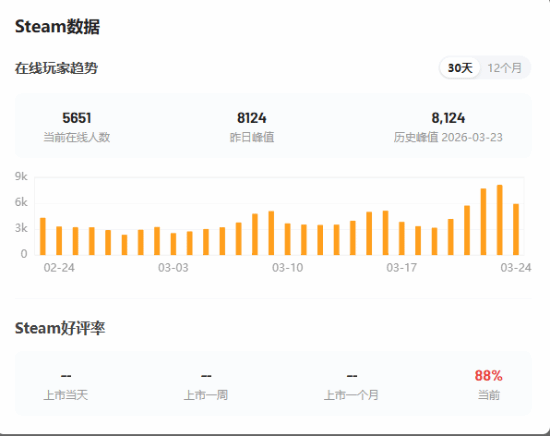Click the 02-24 axis date label

pos(59,268)
